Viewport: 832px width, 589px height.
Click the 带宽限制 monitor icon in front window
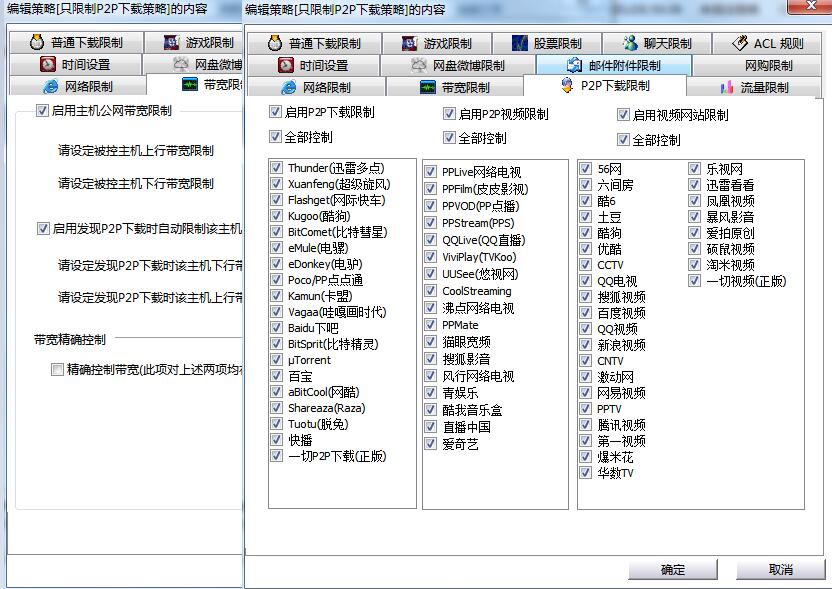(428, 87)
